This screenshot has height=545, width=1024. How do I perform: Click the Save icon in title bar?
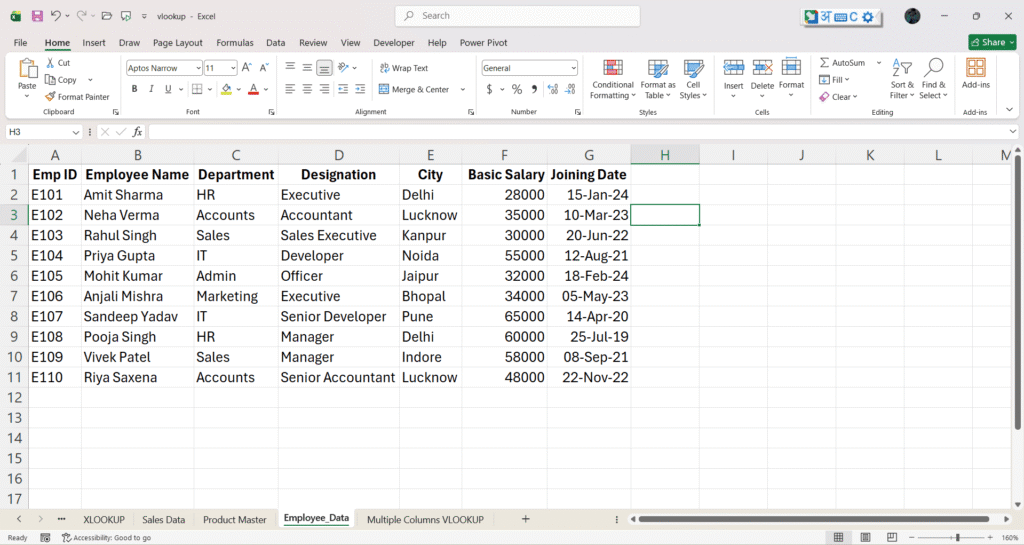coord(37,16)
